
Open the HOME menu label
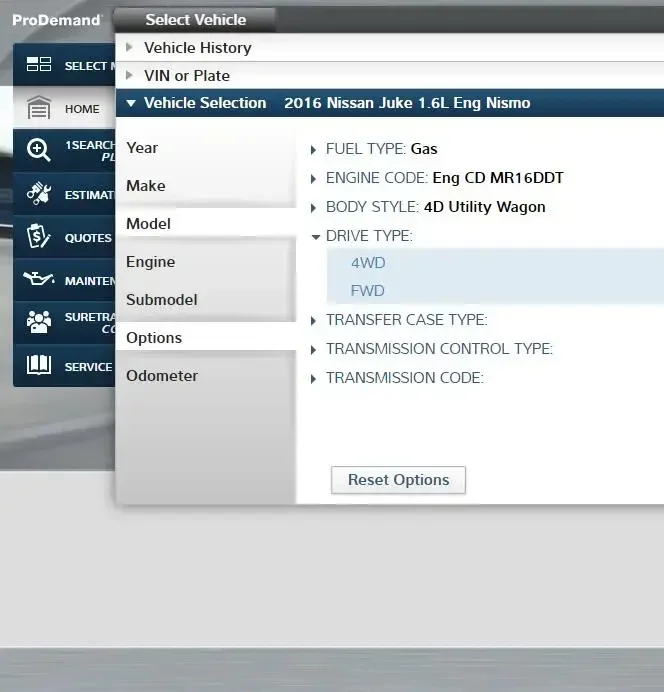(x=82, y=109)
